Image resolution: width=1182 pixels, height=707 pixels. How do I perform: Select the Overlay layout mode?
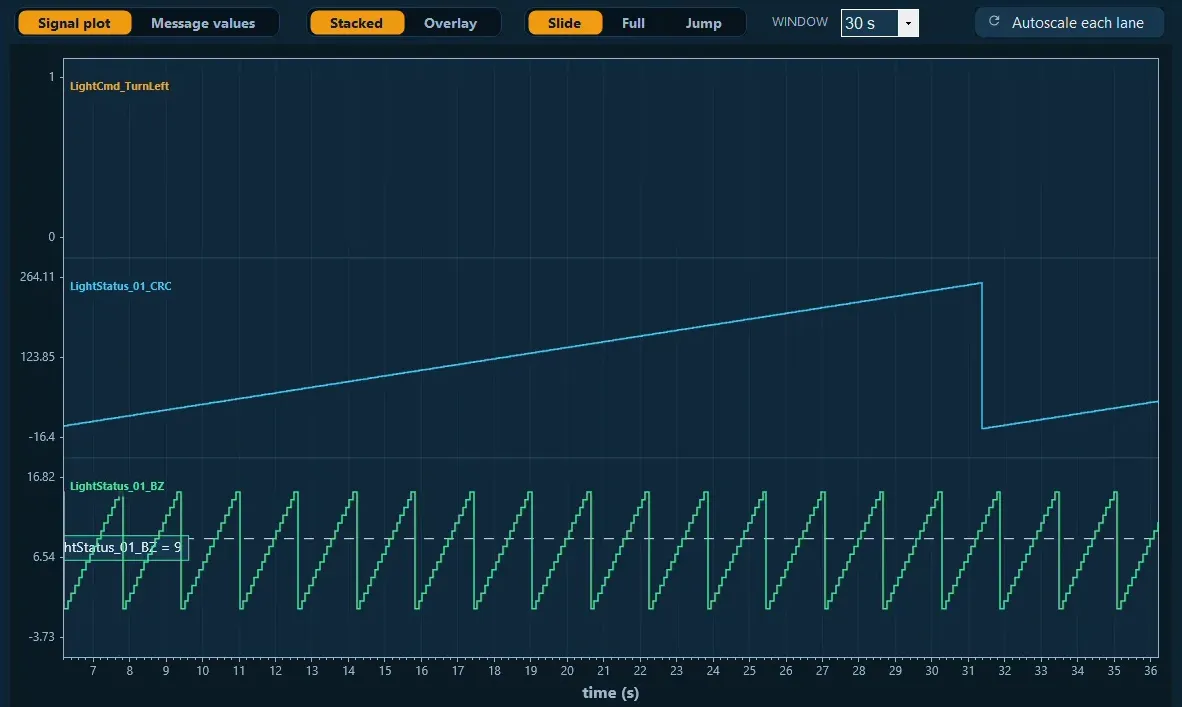click(x=450, y=23)
